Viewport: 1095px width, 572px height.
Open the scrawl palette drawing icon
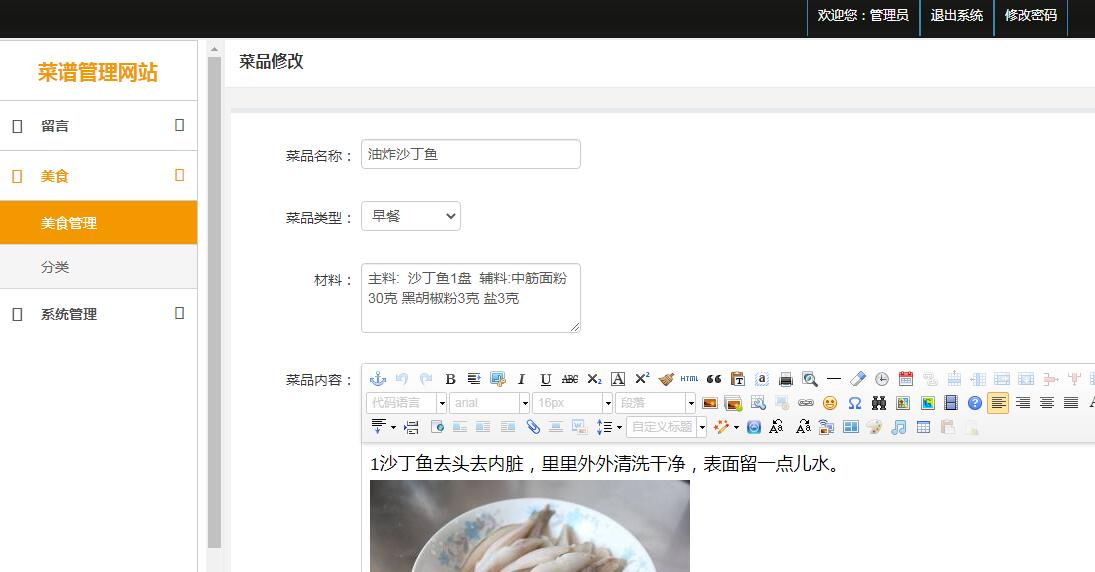click(x=874, y=427)
